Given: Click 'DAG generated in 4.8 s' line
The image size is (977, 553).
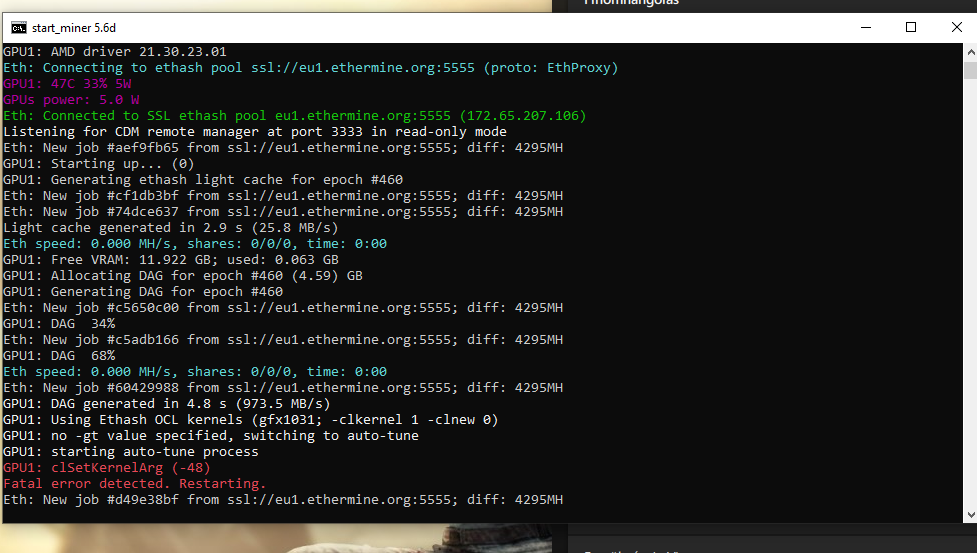Looking at the screenshot, I should tap(166, 404).
